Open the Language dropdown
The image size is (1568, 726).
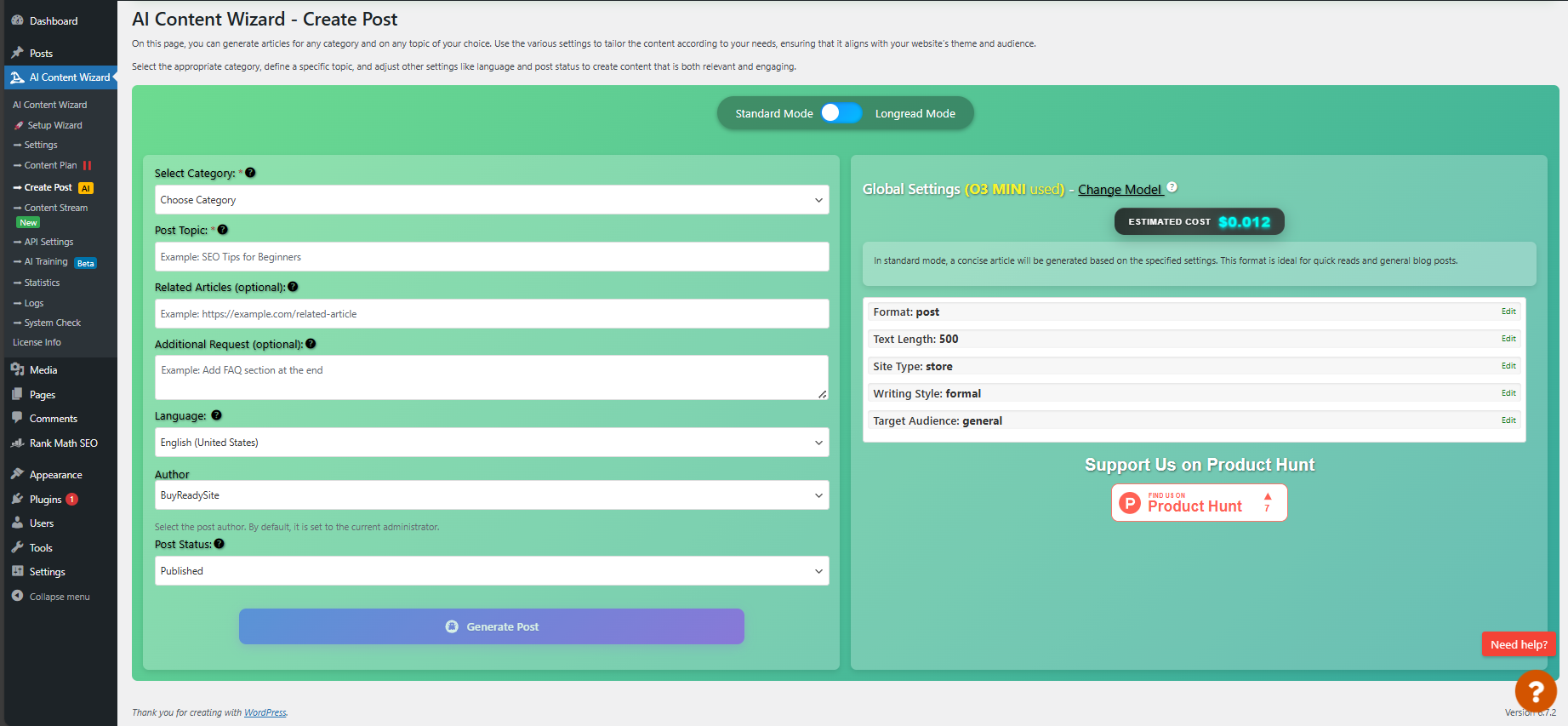(492, 443)
